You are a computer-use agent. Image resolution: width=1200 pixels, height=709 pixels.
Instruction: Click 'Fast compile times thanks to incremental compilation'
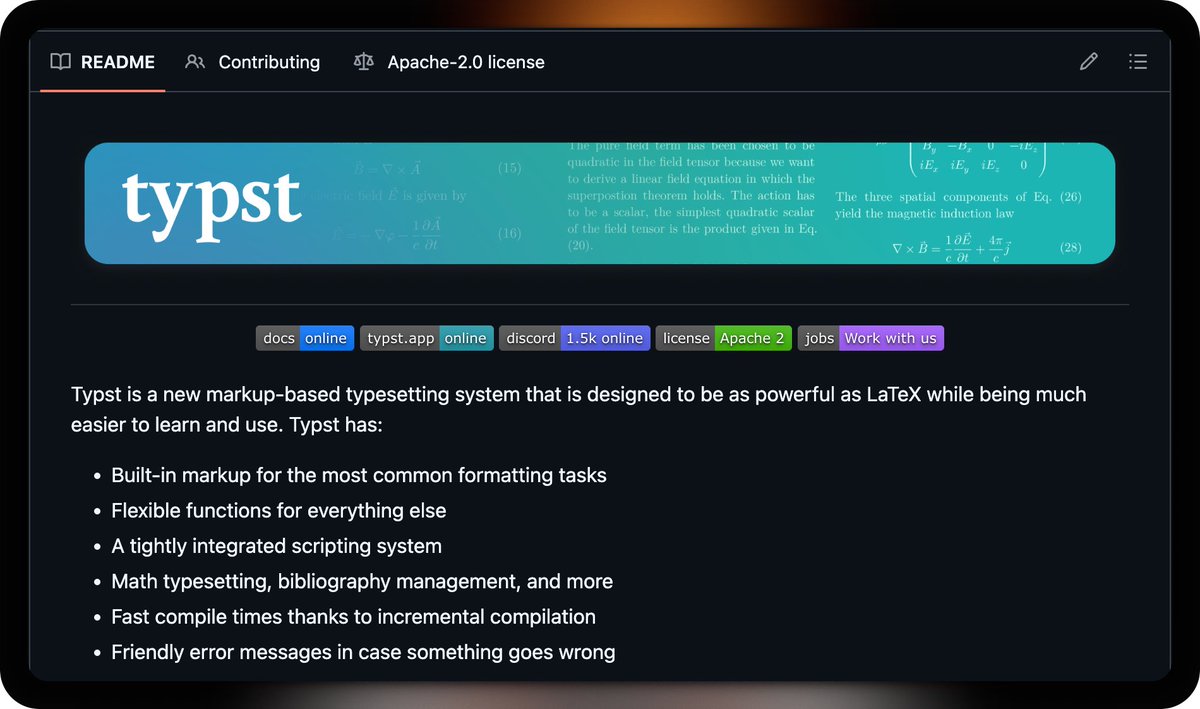[353, 617]
